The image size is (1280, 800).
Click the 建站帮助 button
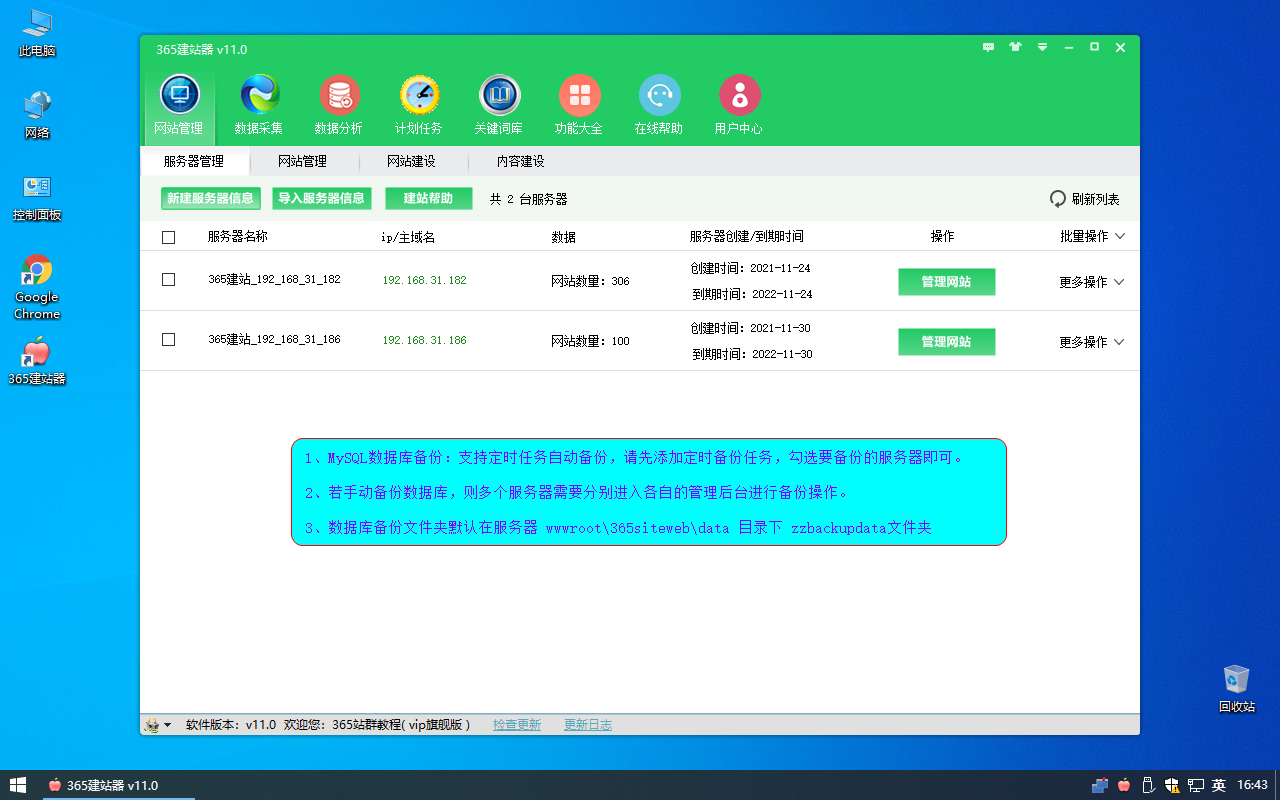pos(428,199)
